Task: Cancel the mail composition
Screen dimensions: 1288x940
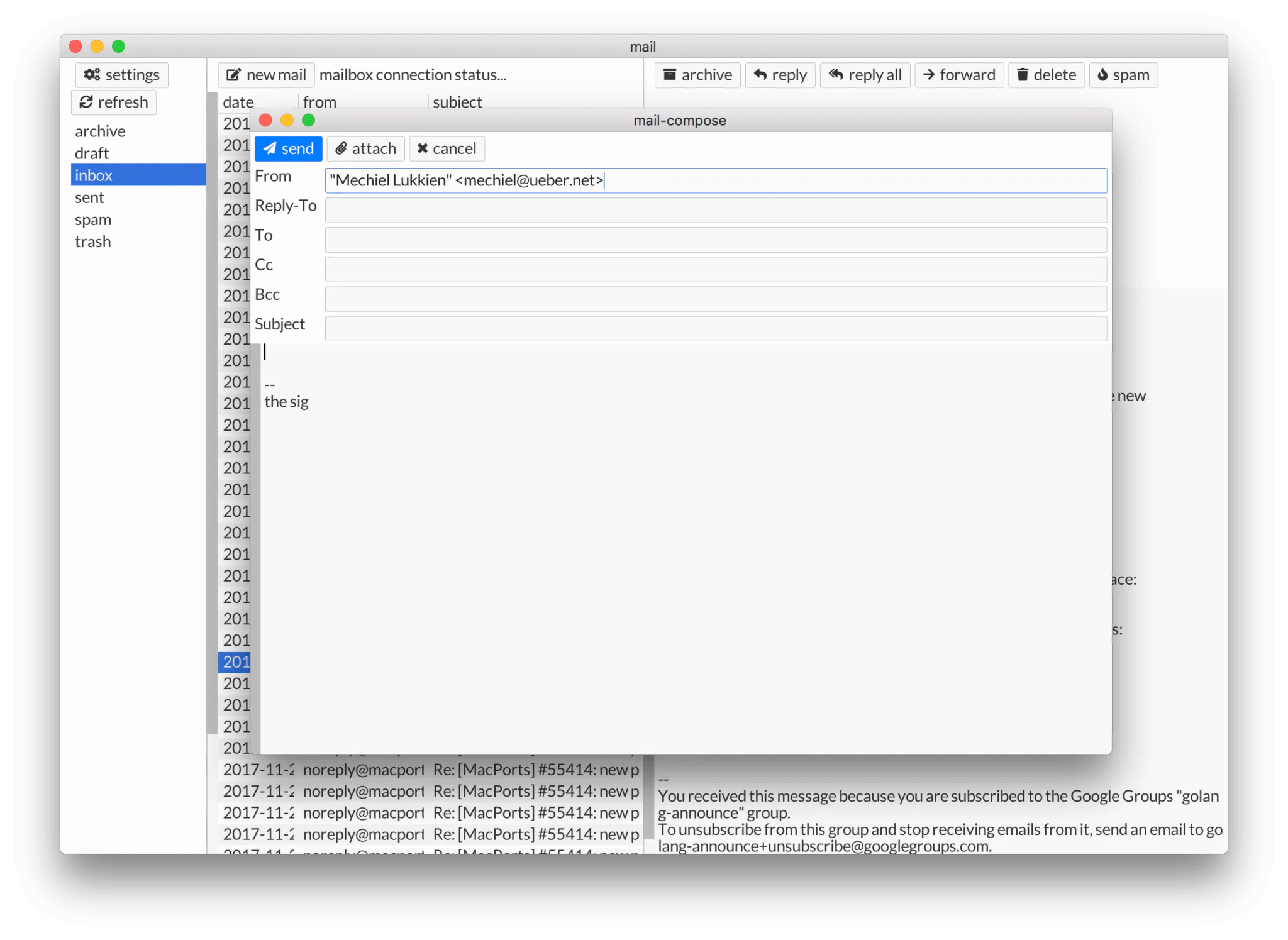Action: [x=447, y=148]
